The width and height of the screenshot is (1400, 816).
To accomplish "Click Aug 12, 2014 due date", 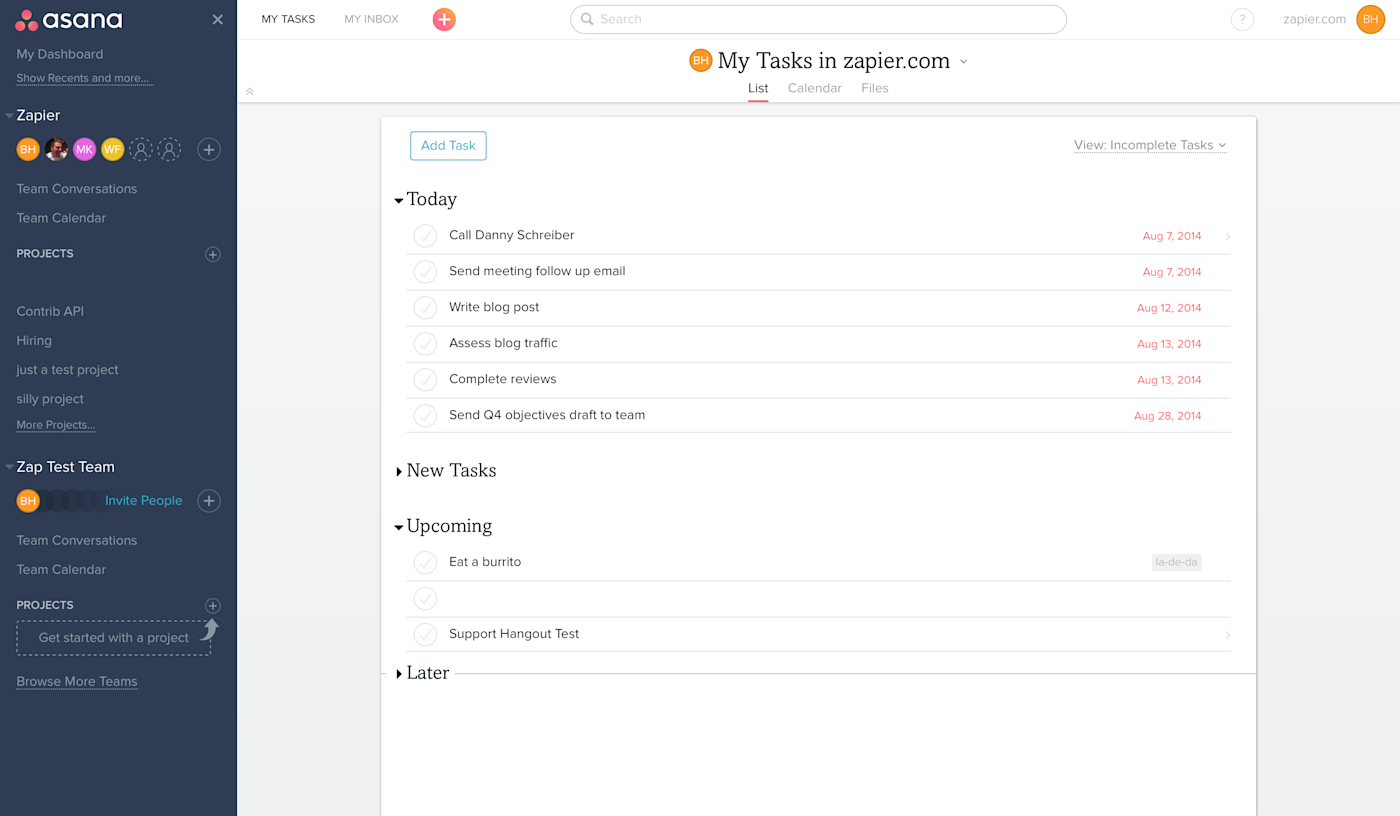I will [x=1169, y=308].
